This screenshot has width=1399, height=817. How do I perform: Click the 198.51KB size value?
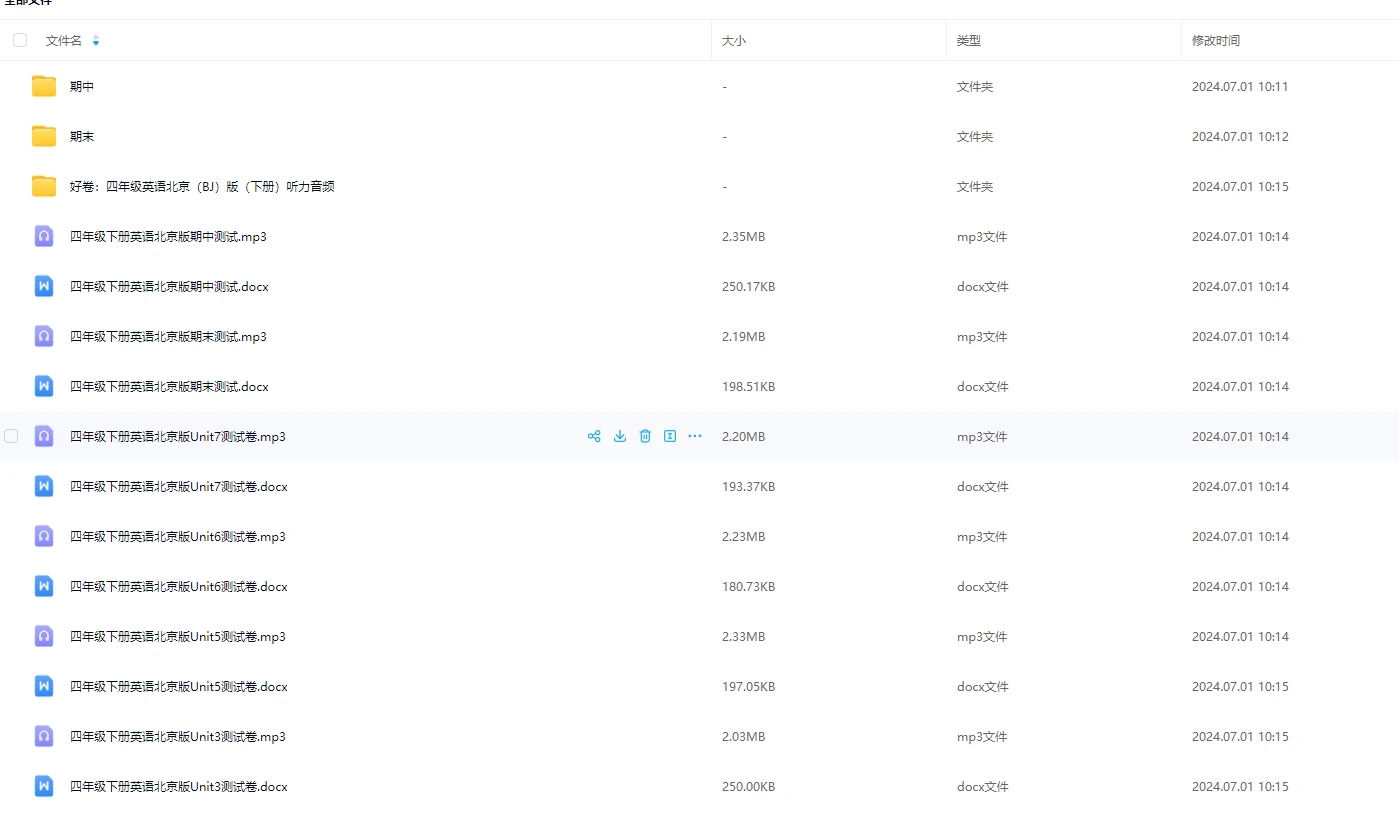point(748,387)
